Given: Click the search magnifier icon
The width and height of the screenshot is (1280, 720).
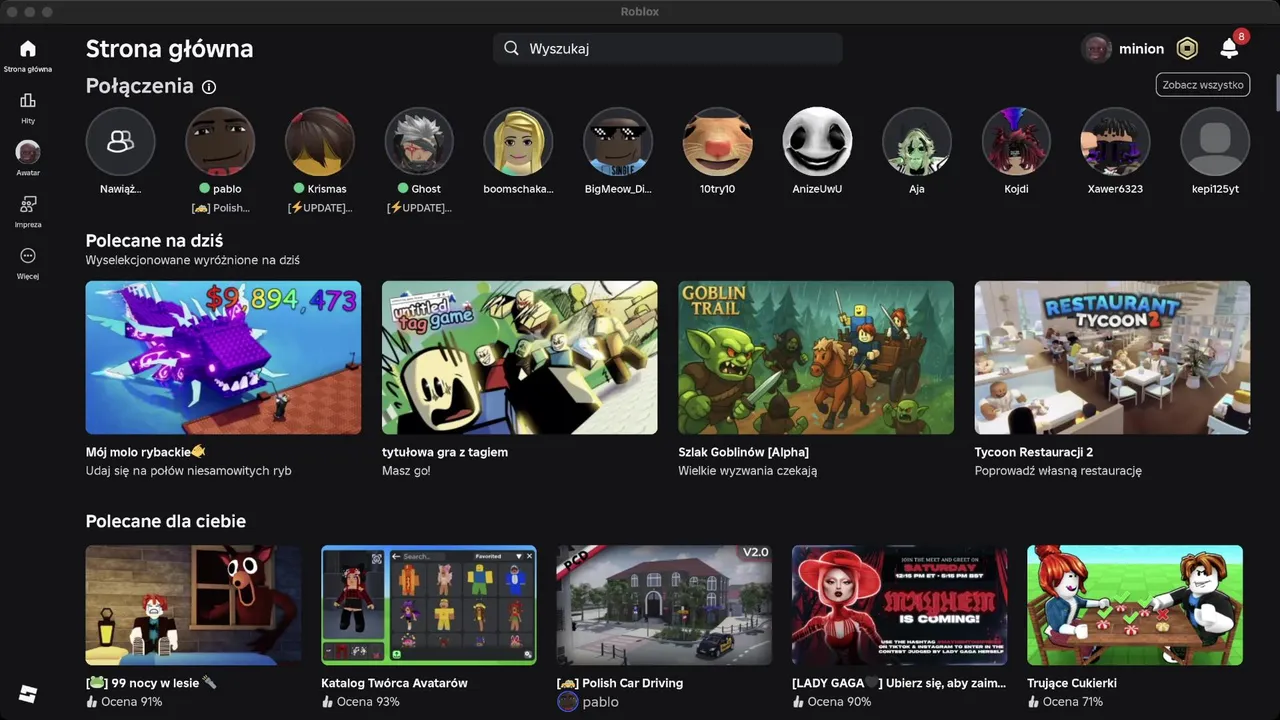Looking at the screenshot, I should pos(511,48).
